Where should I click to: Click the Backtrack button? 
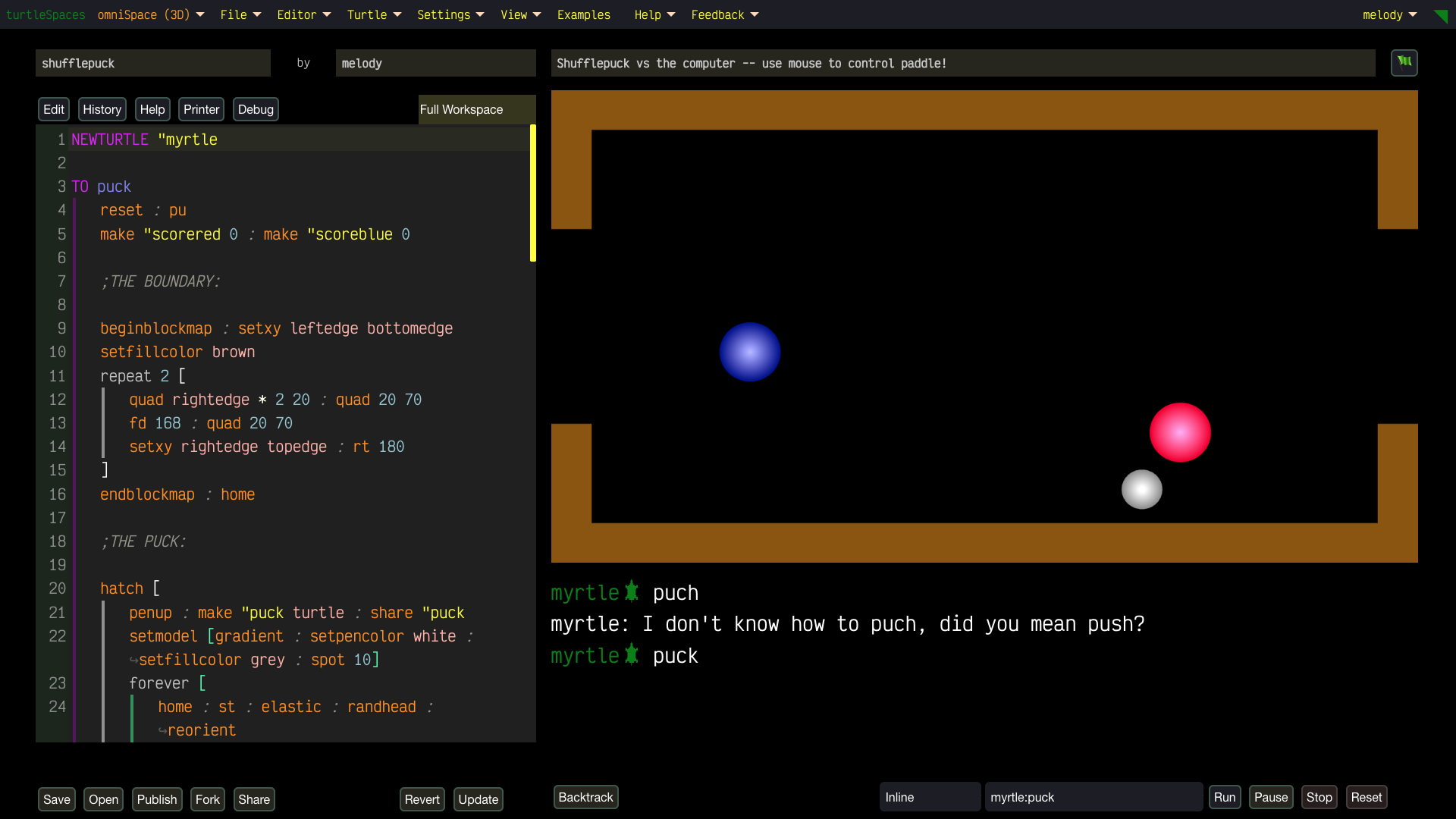point(585,797)
